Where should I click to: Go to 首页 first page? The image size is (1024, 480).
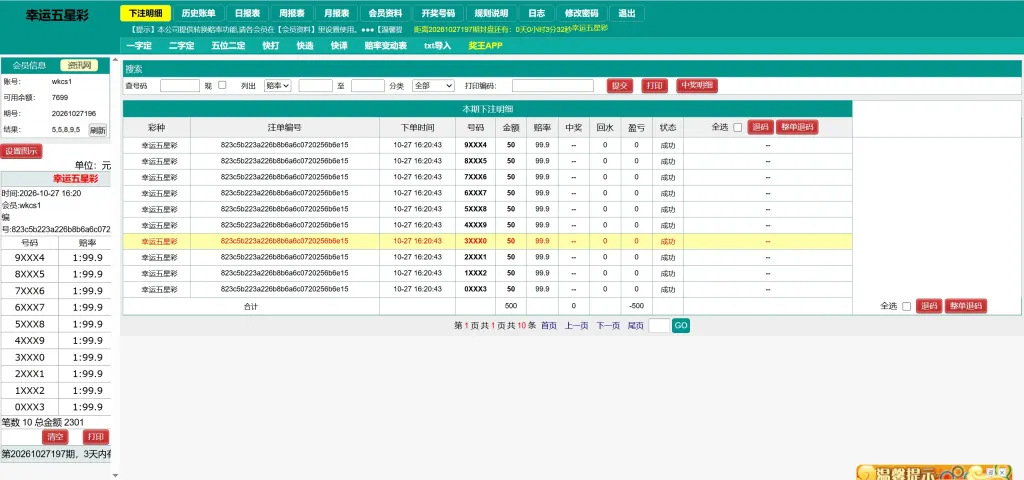[549, 326]
